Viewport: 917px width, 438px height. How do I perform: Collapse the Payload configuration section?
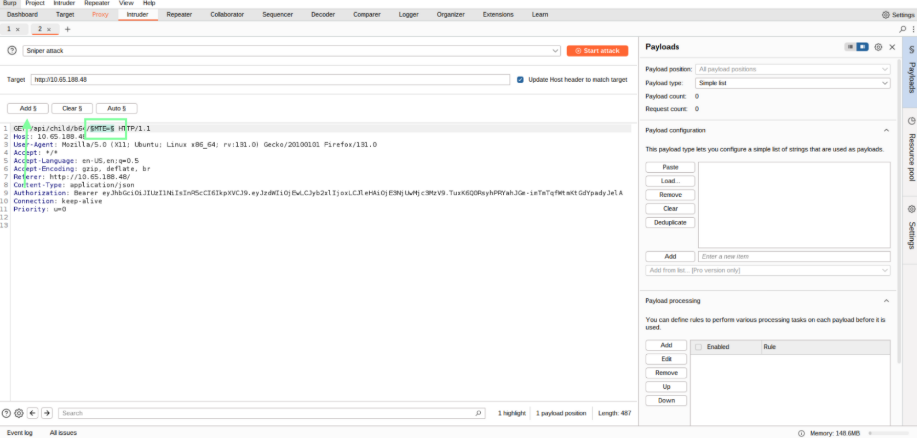pyautogui.click(x=886, y=130)
